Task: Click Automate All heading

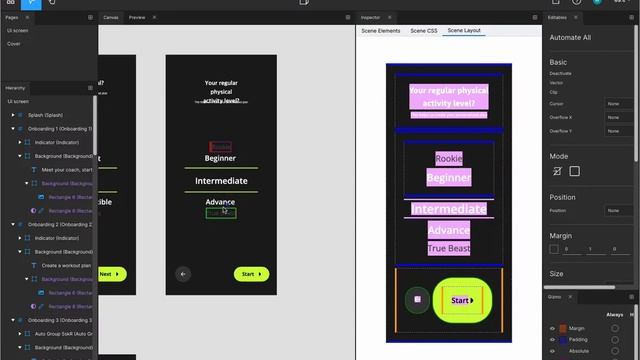Action: pos(570,38)
